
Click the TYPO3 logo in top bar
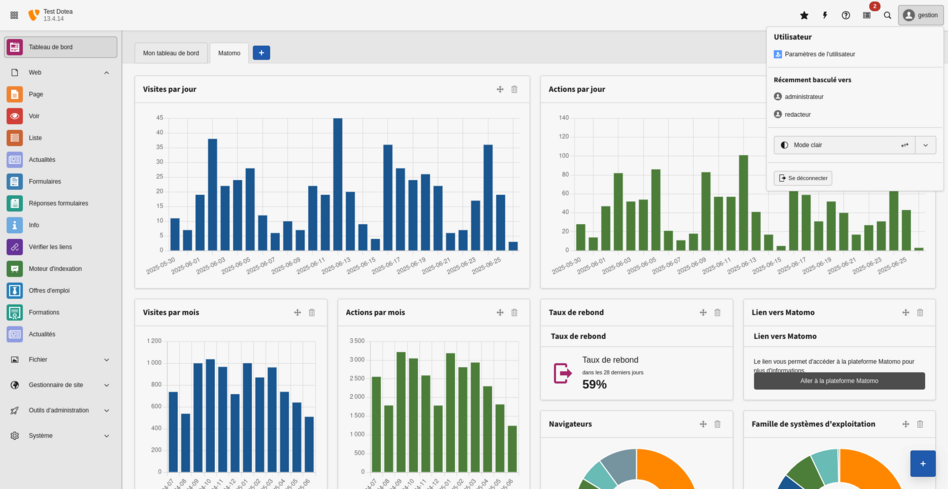pos(34,15)
